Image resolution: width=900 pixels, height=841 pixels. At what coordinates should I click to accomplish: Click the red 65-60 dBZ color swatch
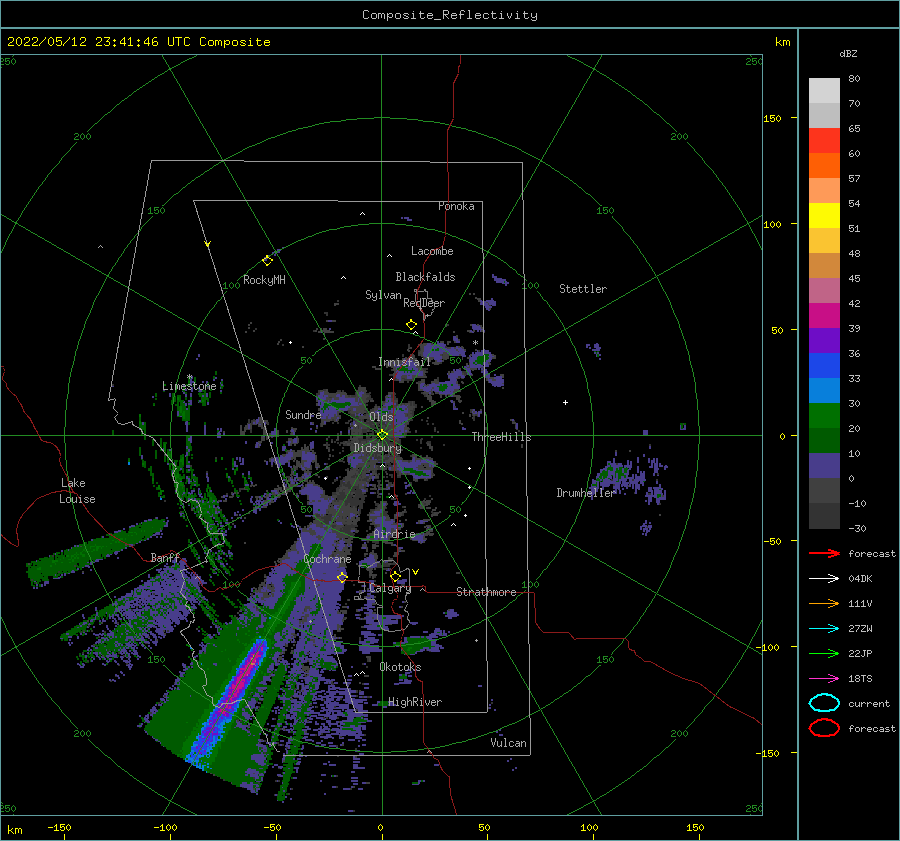pyautogui.click(x=824, y=140)
